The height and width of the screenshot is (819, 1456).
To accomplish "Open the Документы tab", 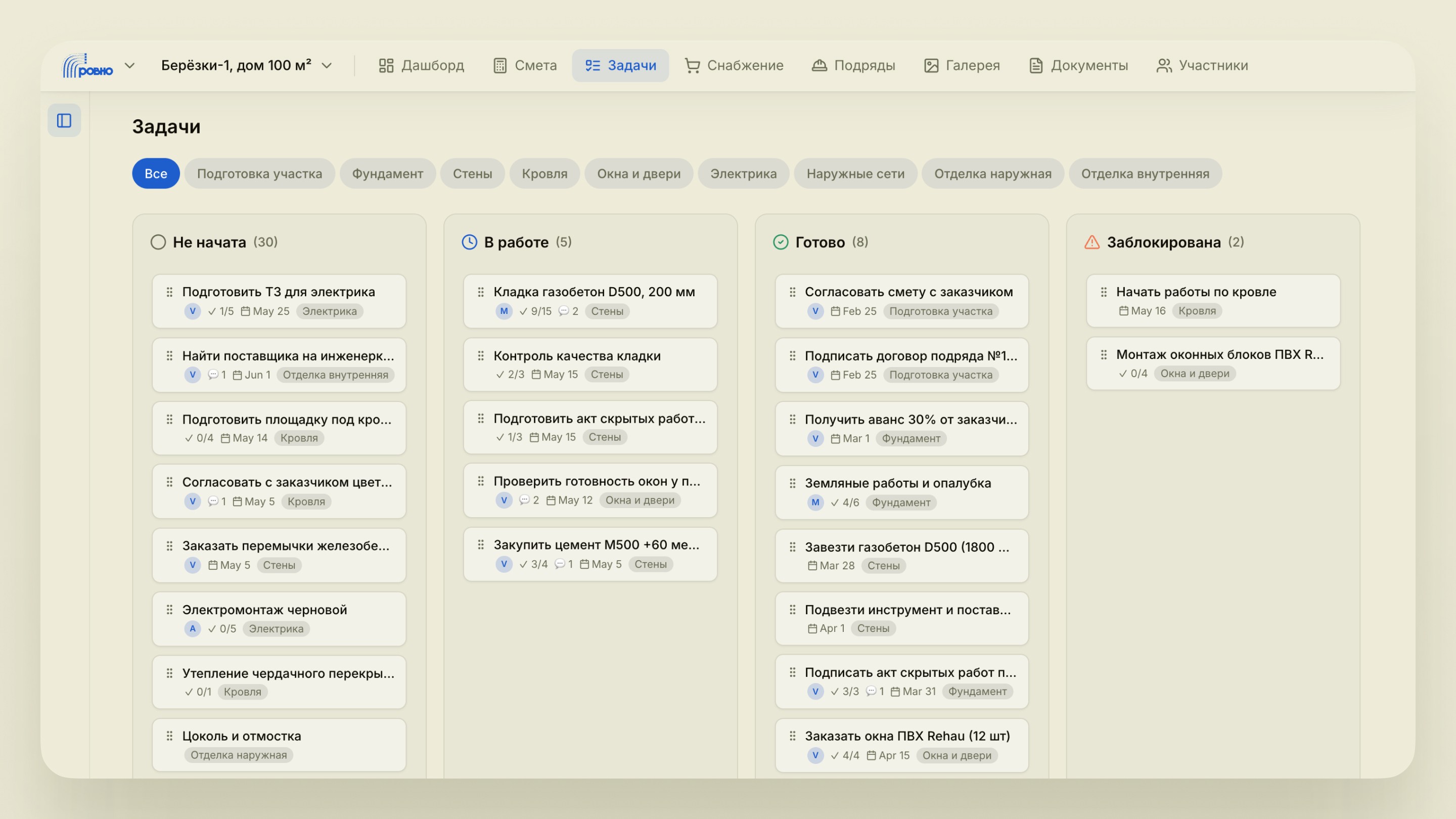I will [1078, 66].
